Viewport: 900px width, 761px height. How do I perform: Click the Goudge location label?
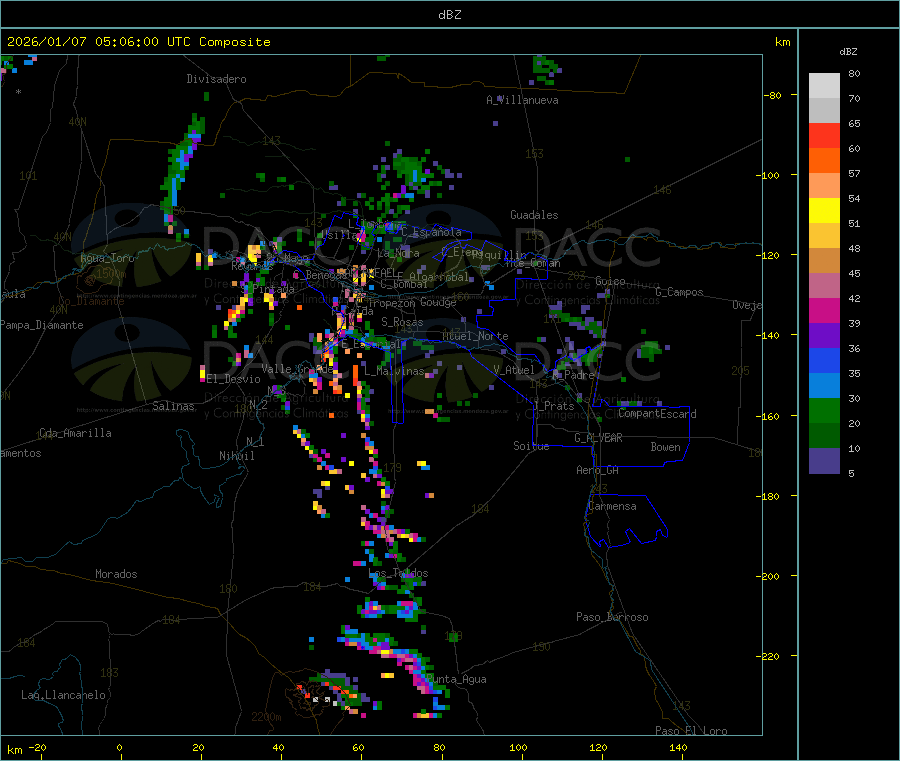(438, 302)
